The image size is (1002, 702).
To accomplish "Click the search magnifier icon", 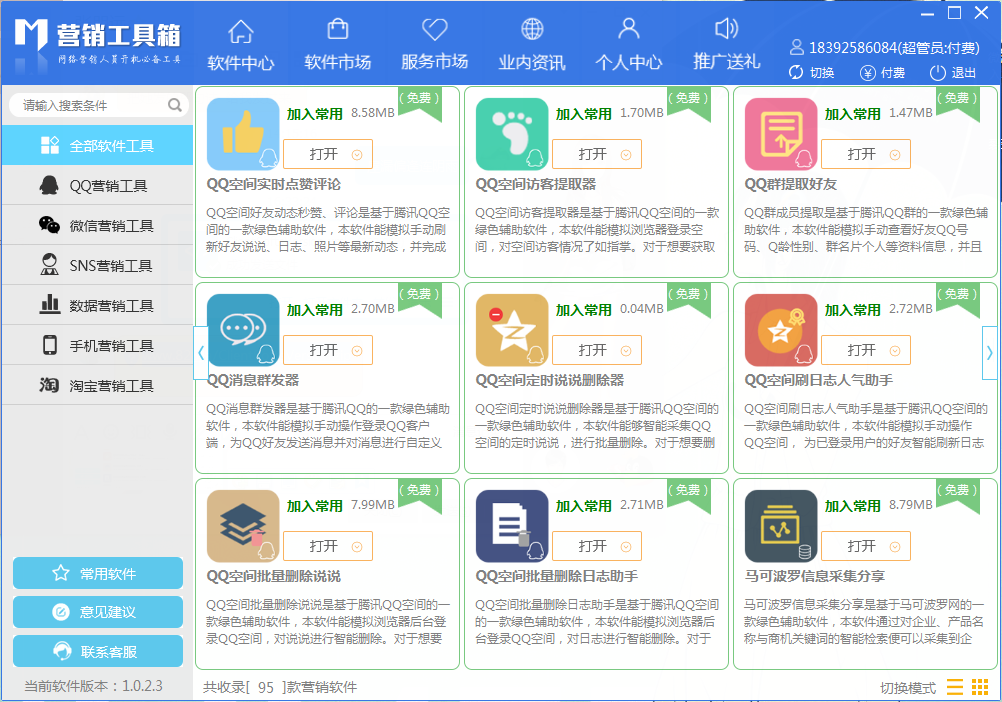I will click(x=175, y=105).
